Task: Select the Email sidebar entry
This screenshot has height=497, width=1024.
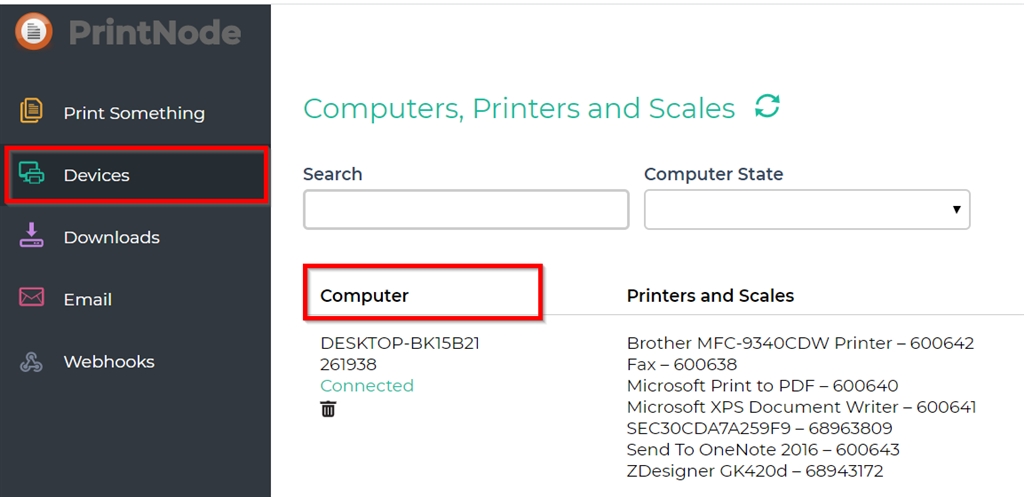Action: tap(87, 299)
